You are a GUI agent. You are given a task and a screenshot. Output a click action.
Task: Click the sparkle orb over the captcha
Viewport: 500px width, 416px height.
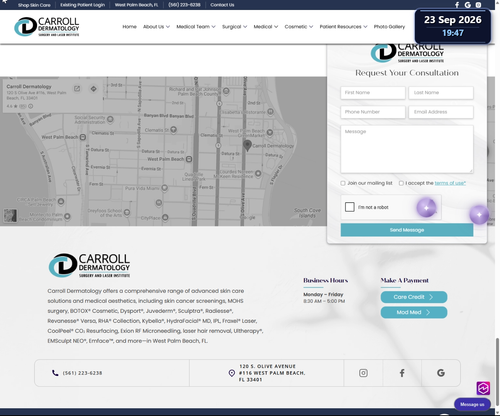pos(426,208)
